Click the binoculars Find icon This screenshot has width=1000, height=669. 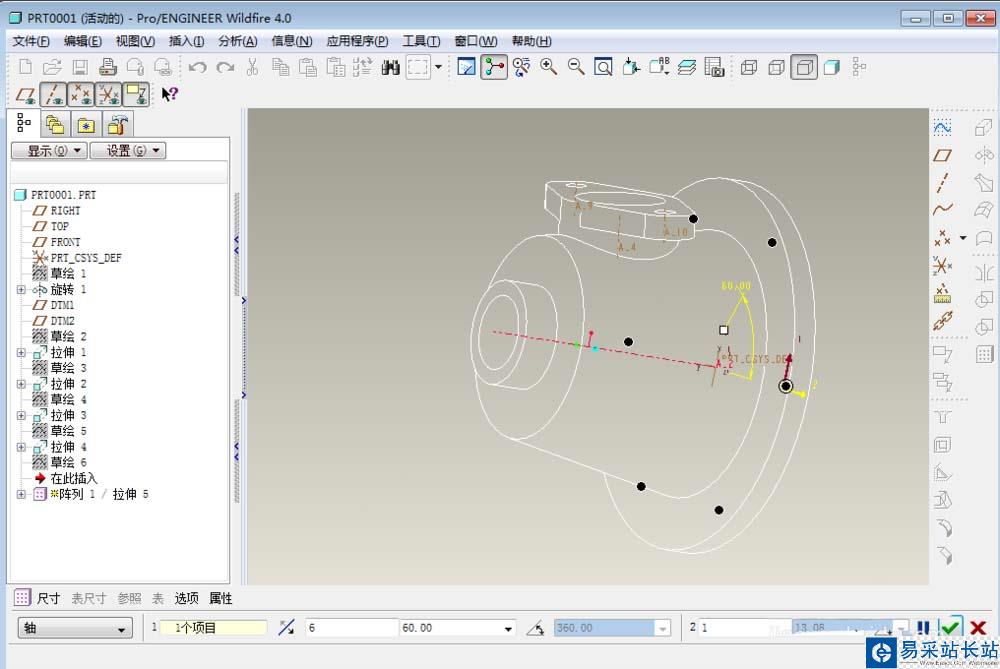click(x=390, y=67)
